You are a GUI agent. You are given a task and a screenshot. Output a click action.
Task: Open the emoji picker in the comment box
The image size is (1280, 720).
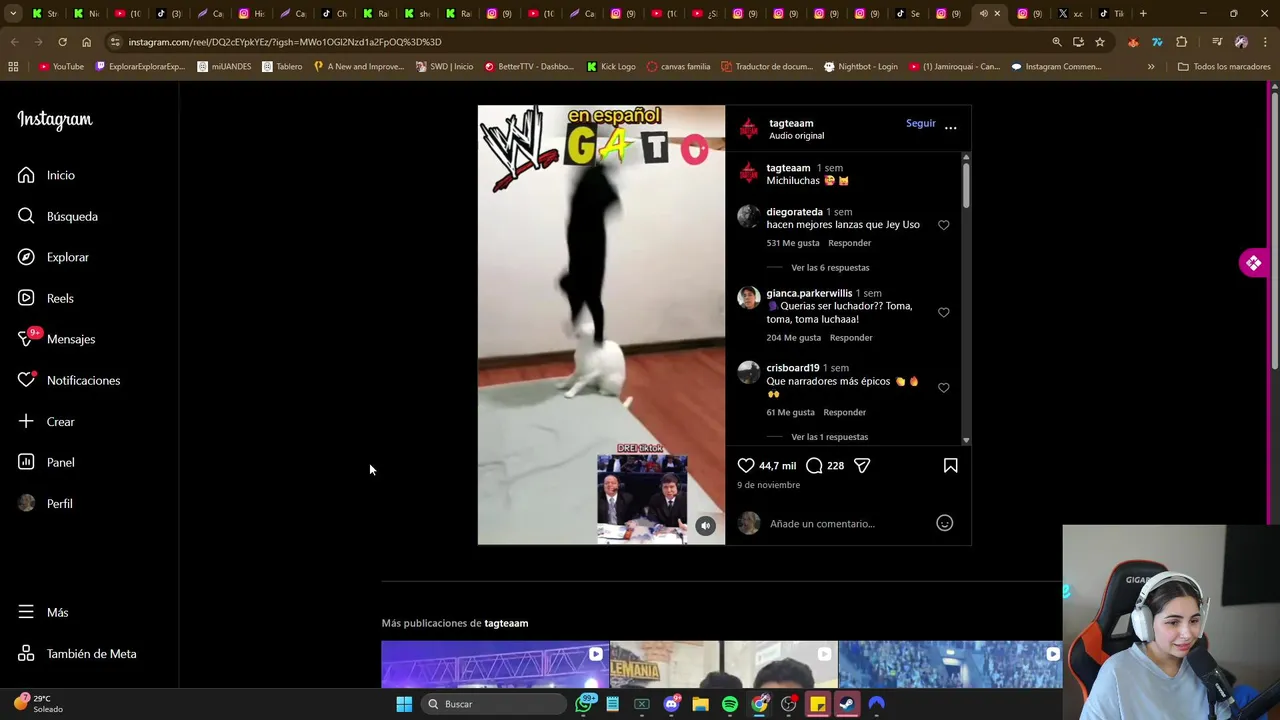click(944, 523)
